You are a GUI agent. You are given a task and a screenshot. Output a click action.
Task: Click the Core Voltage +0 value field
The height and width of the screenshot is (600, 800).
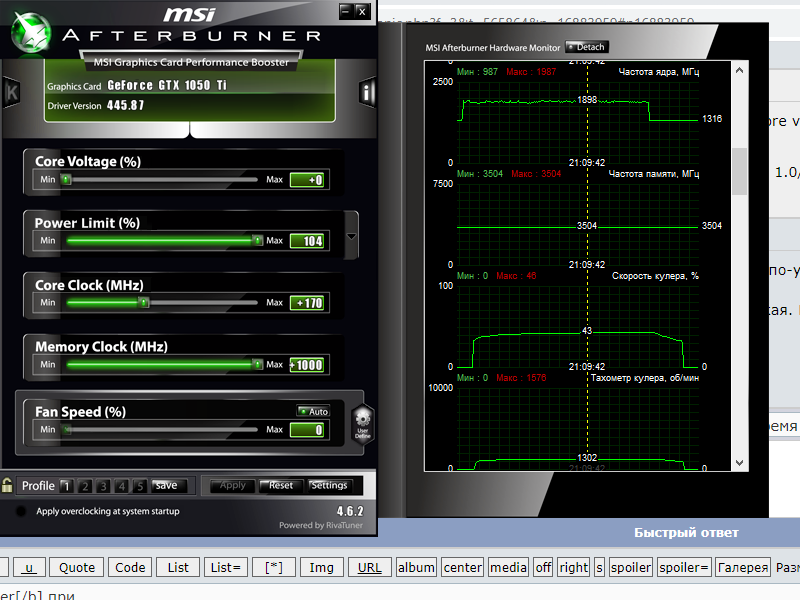tap(307, 180)
